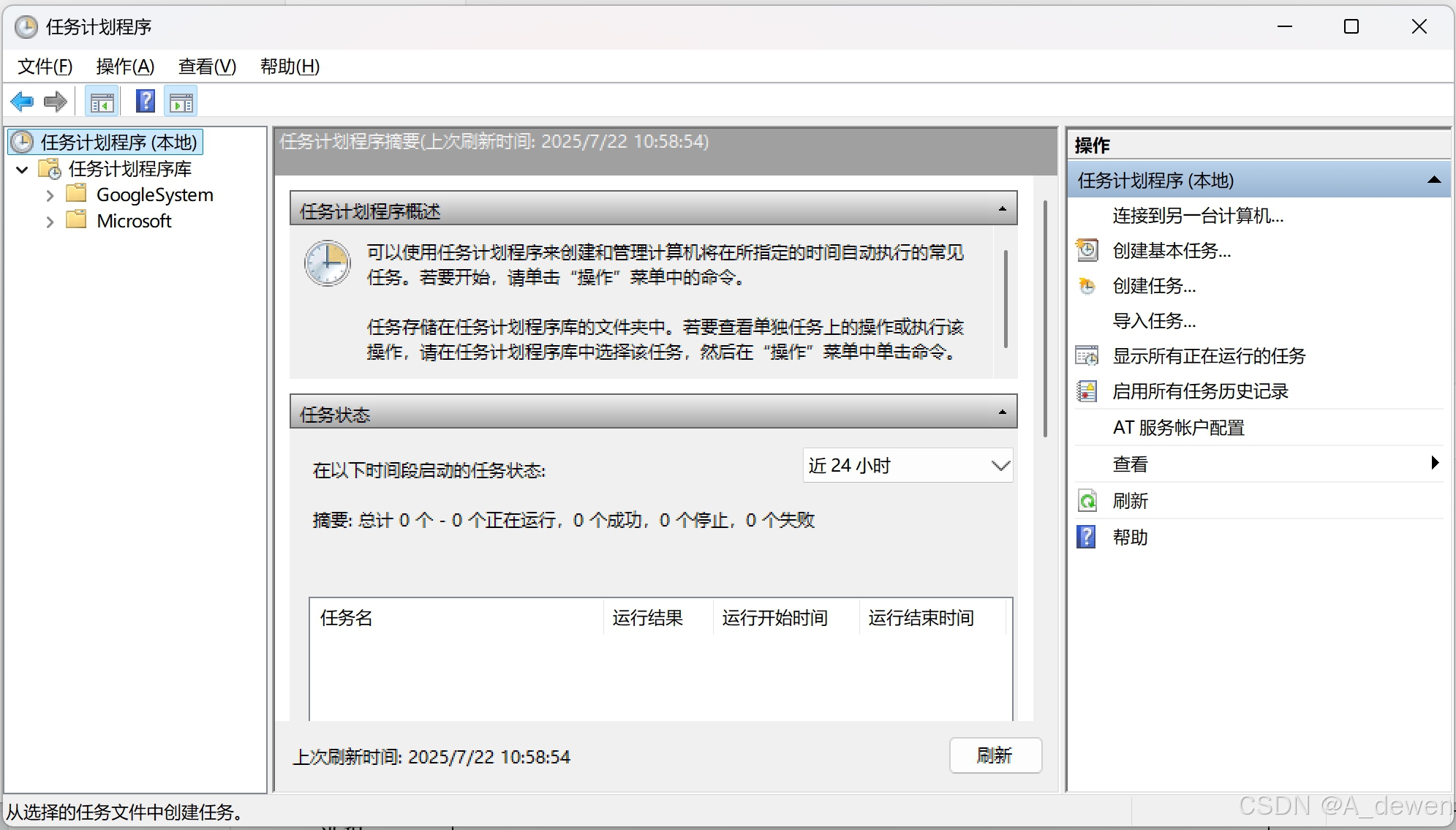1456x830 pixels.
Task: Click the Microsoft folder icon
Action: click(x=77, y=220)
